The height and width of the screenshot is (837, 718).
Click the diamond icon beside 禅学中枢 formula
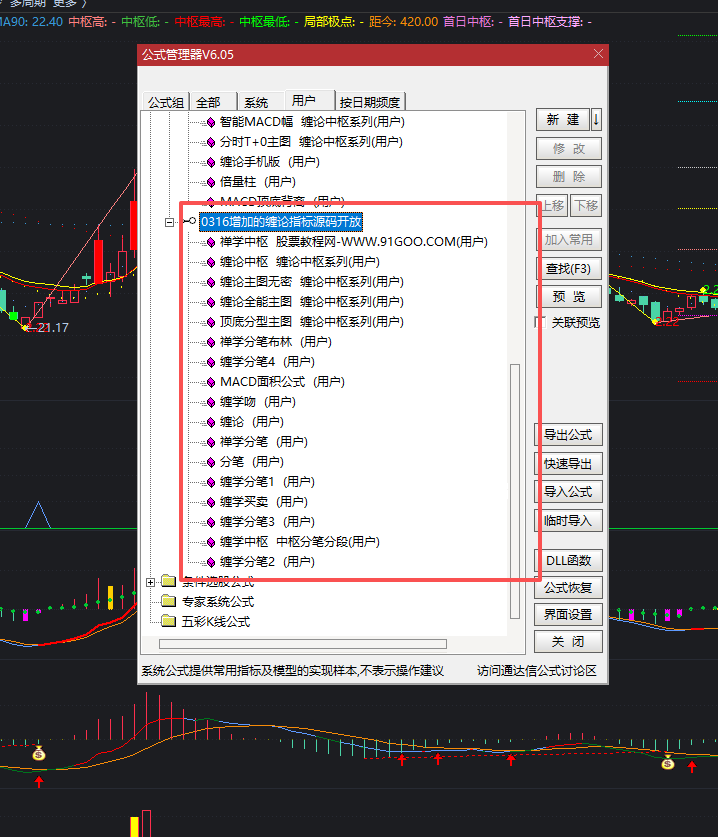point(210,242)
